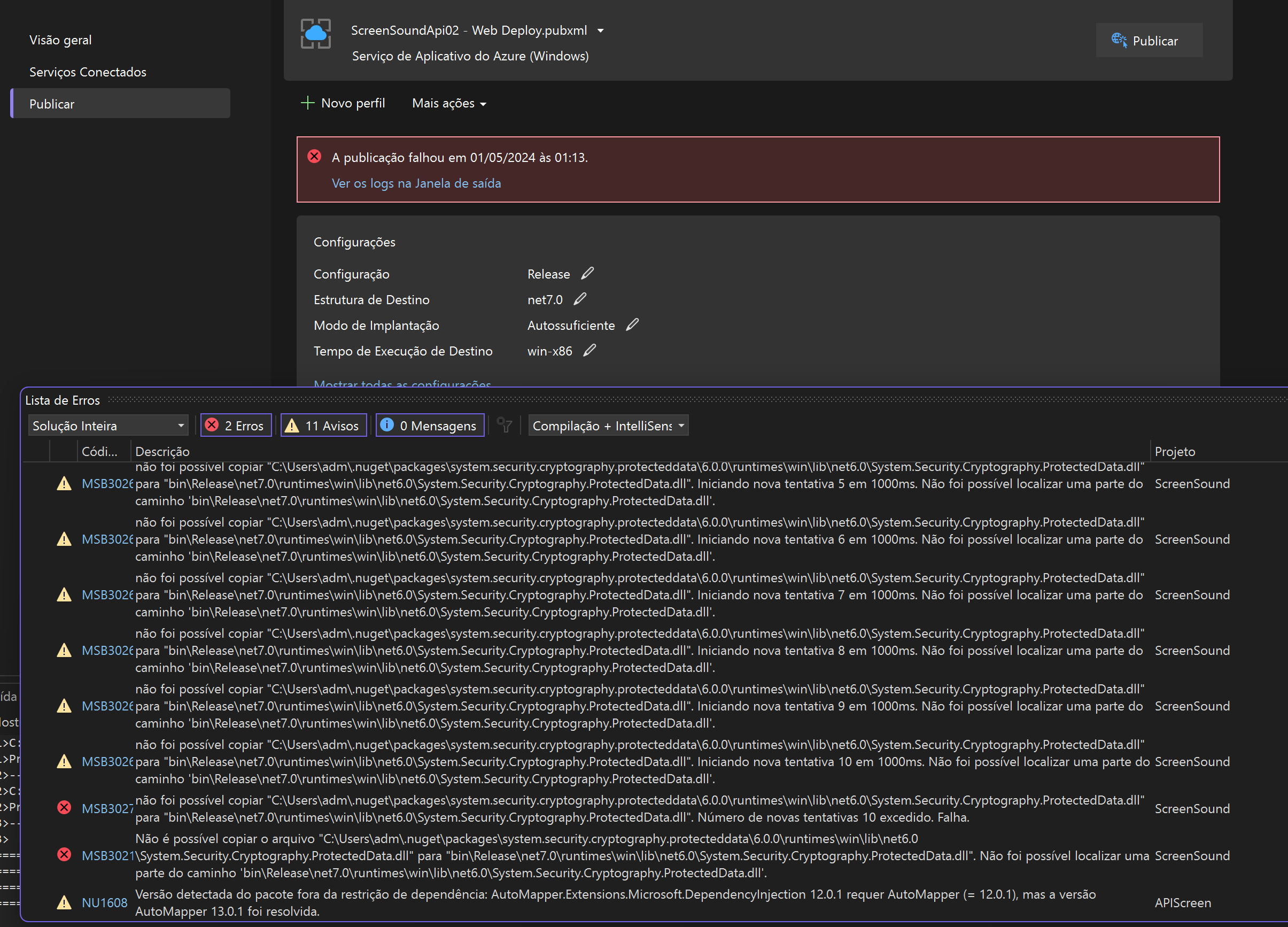Toggle the 11 Avisos filter

pyautogui.click(x=323, y=426)
